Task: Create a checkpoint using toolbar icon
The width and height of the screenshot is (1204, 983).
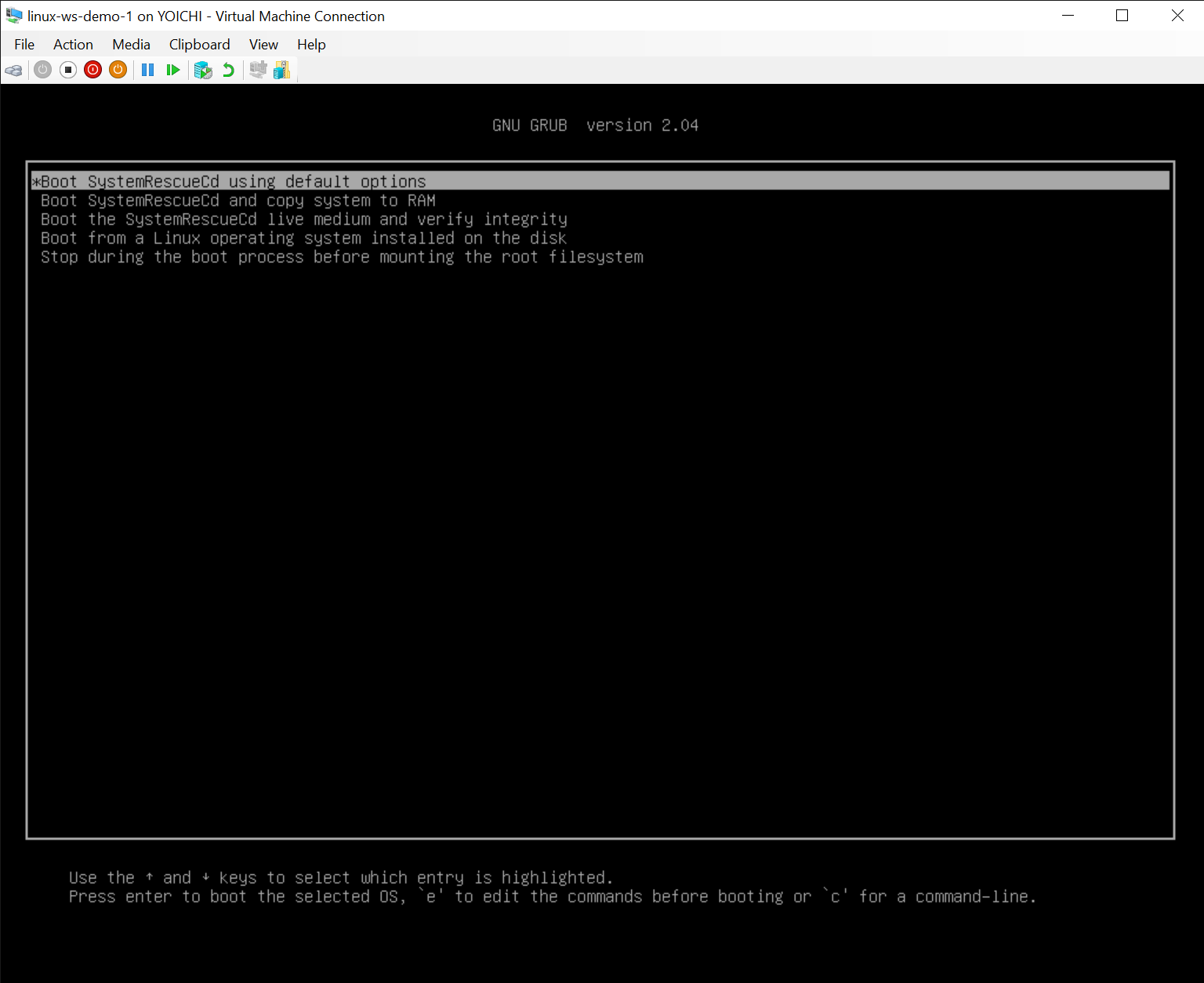Action: pos(203,70)
